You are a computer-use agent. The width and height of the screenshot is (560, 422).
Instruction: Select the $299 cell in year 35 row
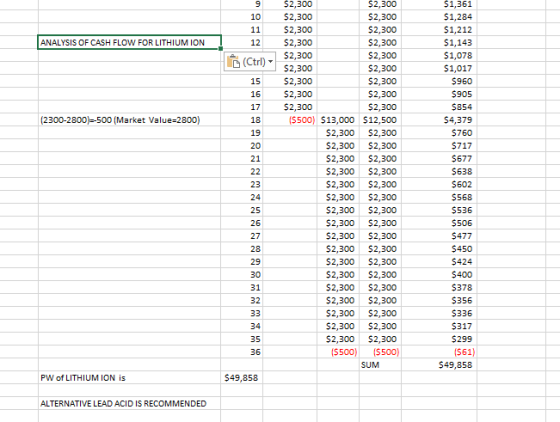(439, 339)
